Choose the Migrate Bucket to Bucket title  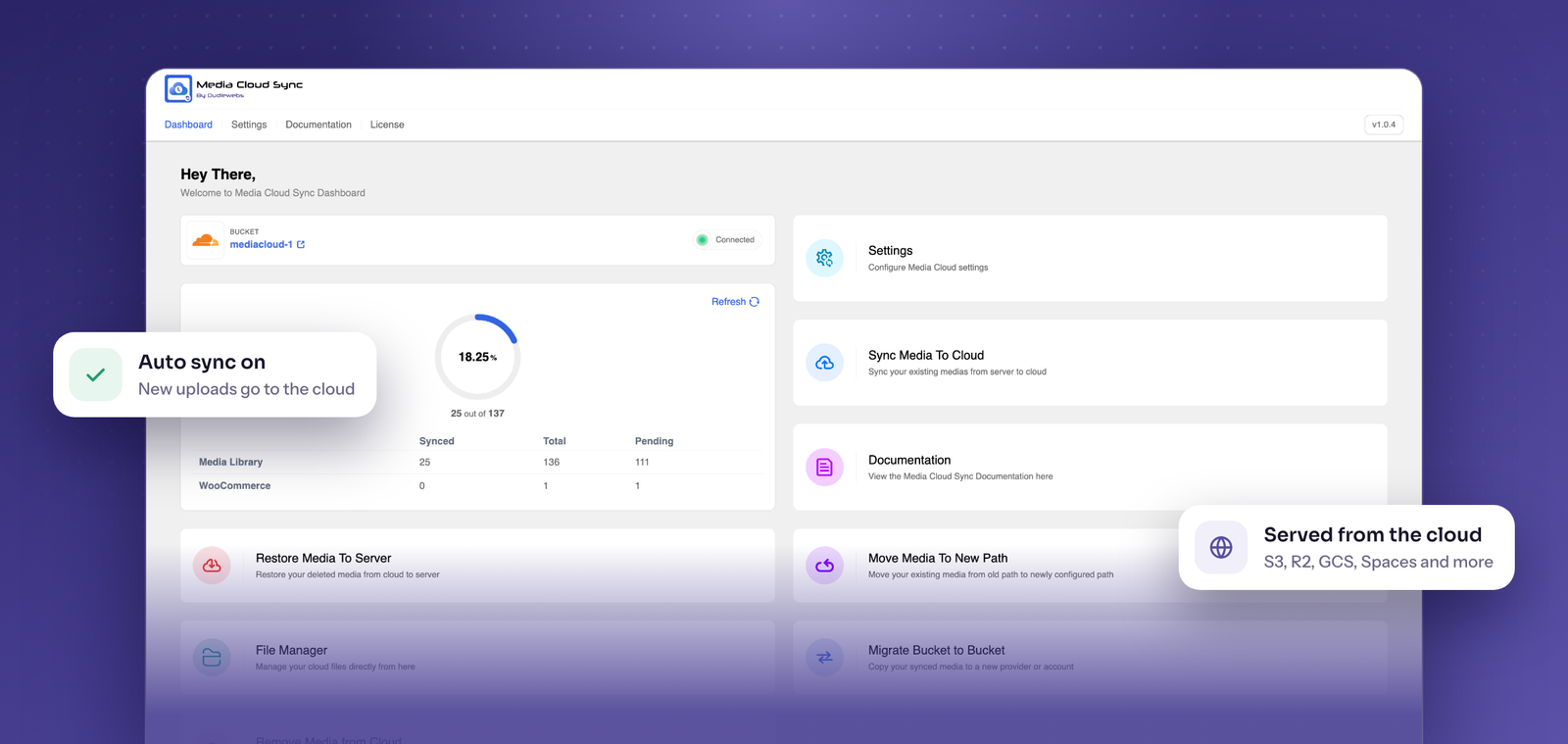[x=937, y=650]
